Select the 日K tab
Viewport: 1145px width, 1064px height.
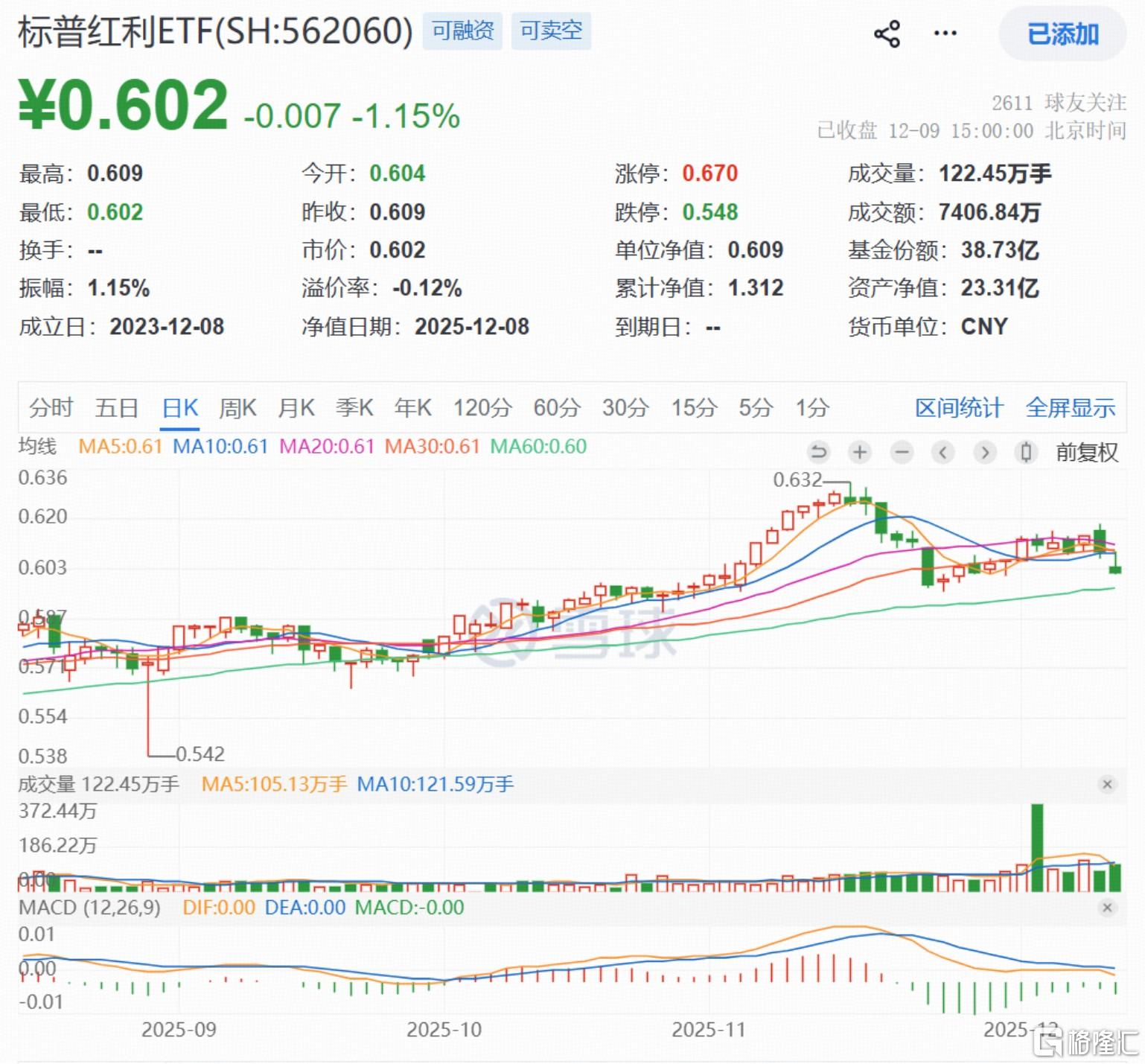point(180,407)
